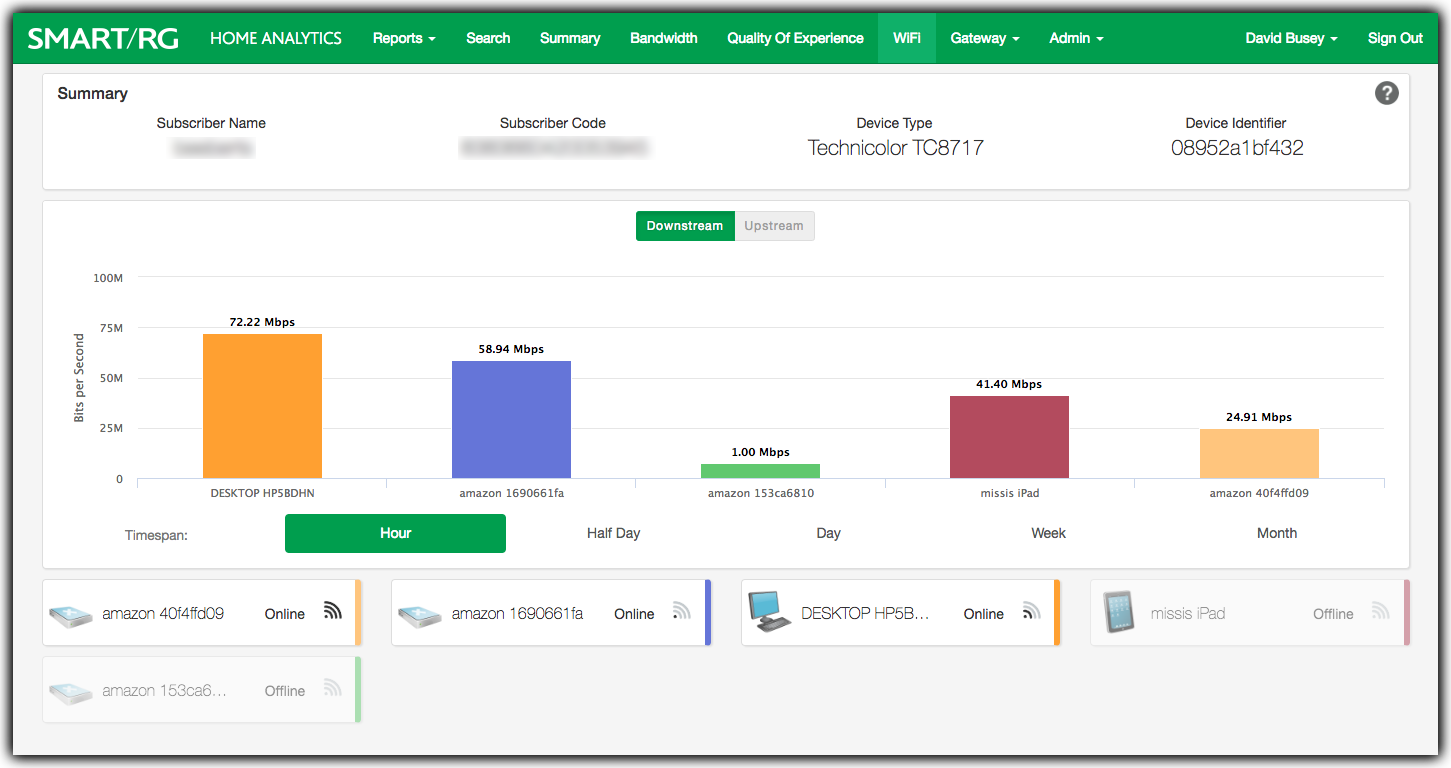1451x768 pixels.
Task: Click the orange DESKTOP HP5BDHN bar
Action: click(262, 406)
